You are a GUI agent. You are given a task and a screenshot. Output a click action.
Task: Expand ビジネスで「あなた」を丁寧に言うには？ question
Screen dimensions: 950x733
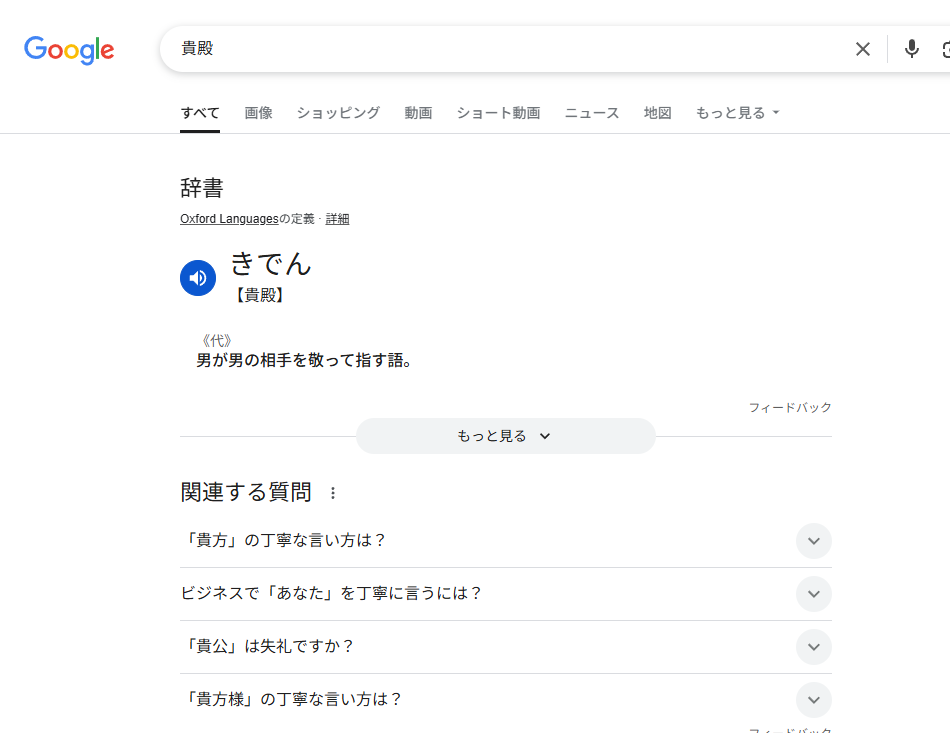pyautogui.click(x=813, y=594)
